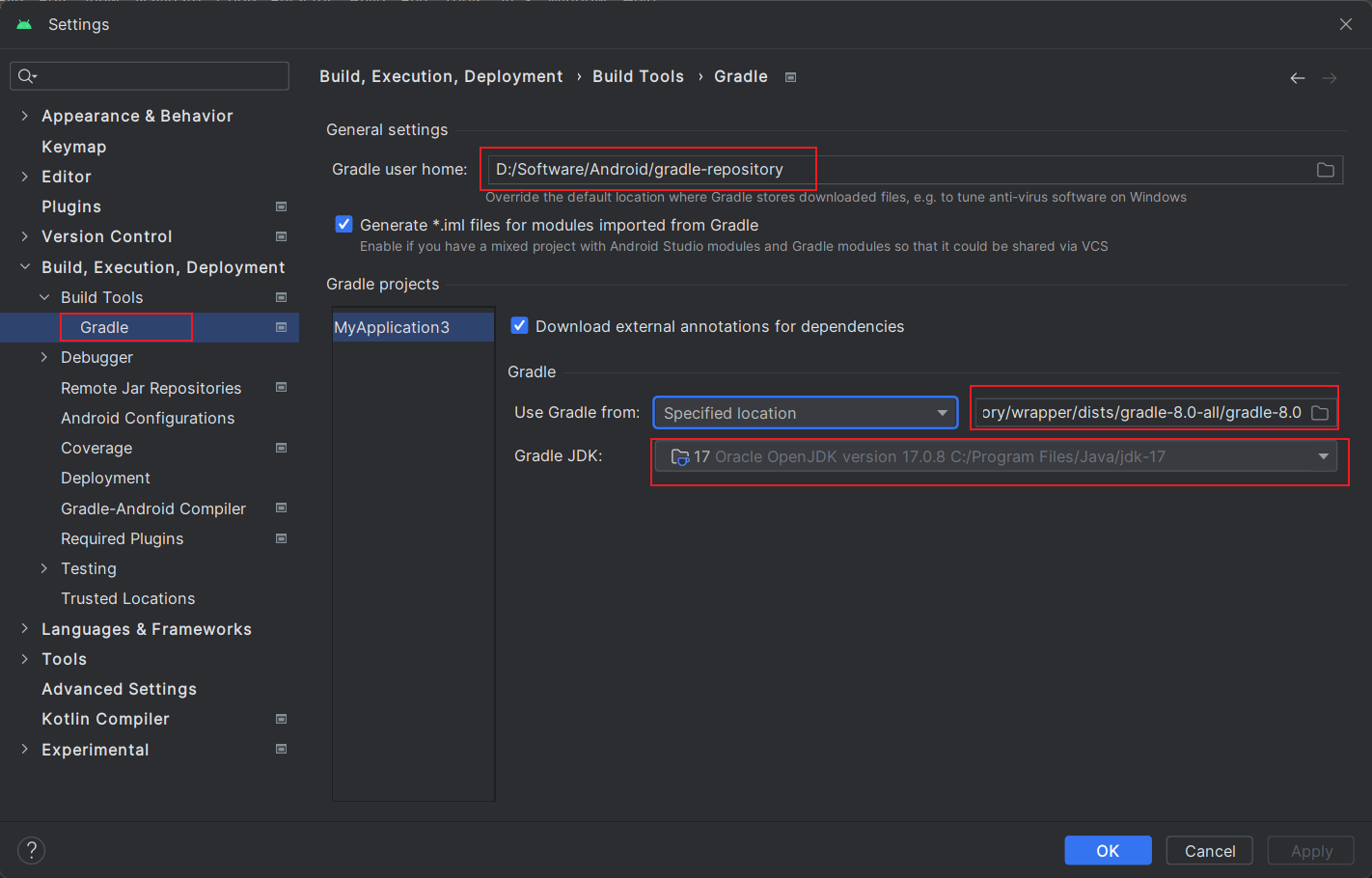Viewport: 1372px width, 878px height.
Task: Expand the Editor section
Action: [x=25, y=177]
